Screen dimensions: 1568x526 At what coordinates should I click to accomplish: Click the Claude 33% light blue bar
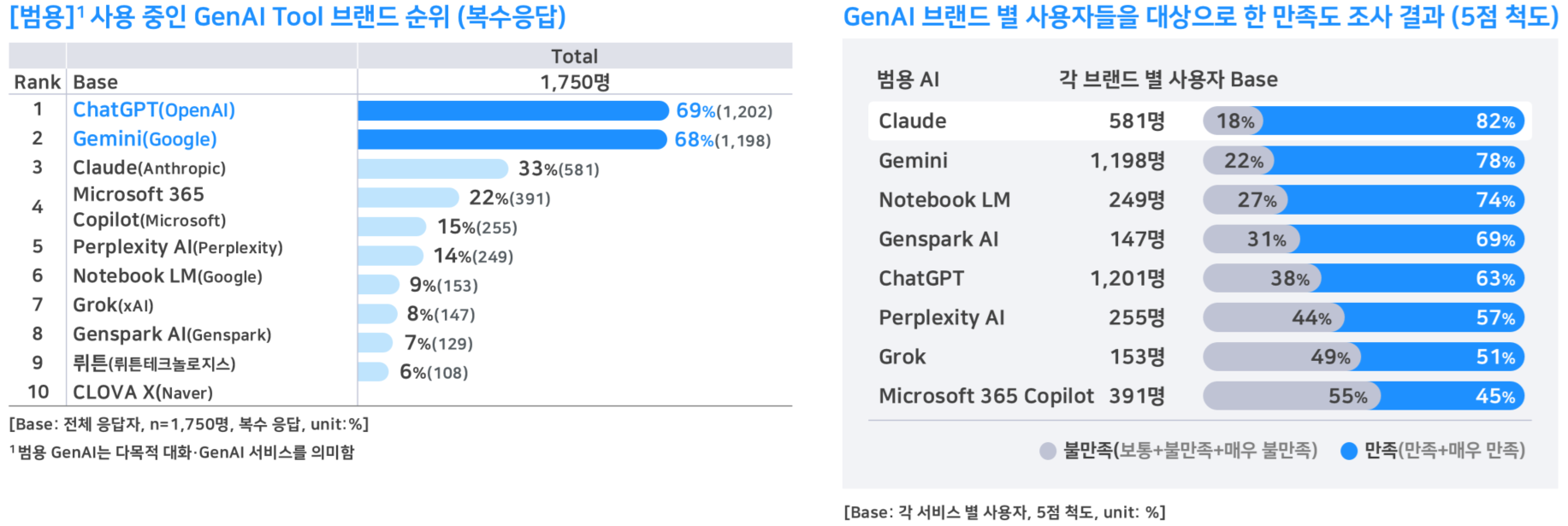coord(434,168)
